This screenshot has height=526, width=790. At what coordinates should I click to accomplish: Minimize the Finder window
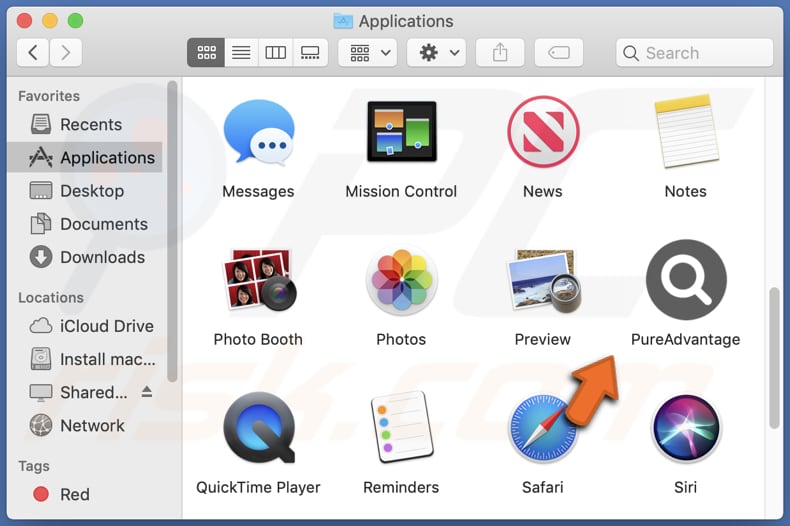point(50,21)
